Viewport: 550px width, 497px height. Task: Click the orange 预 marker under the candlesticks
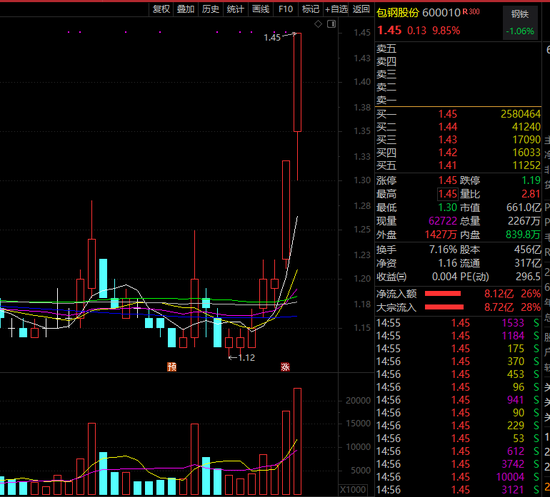(172, 367)
